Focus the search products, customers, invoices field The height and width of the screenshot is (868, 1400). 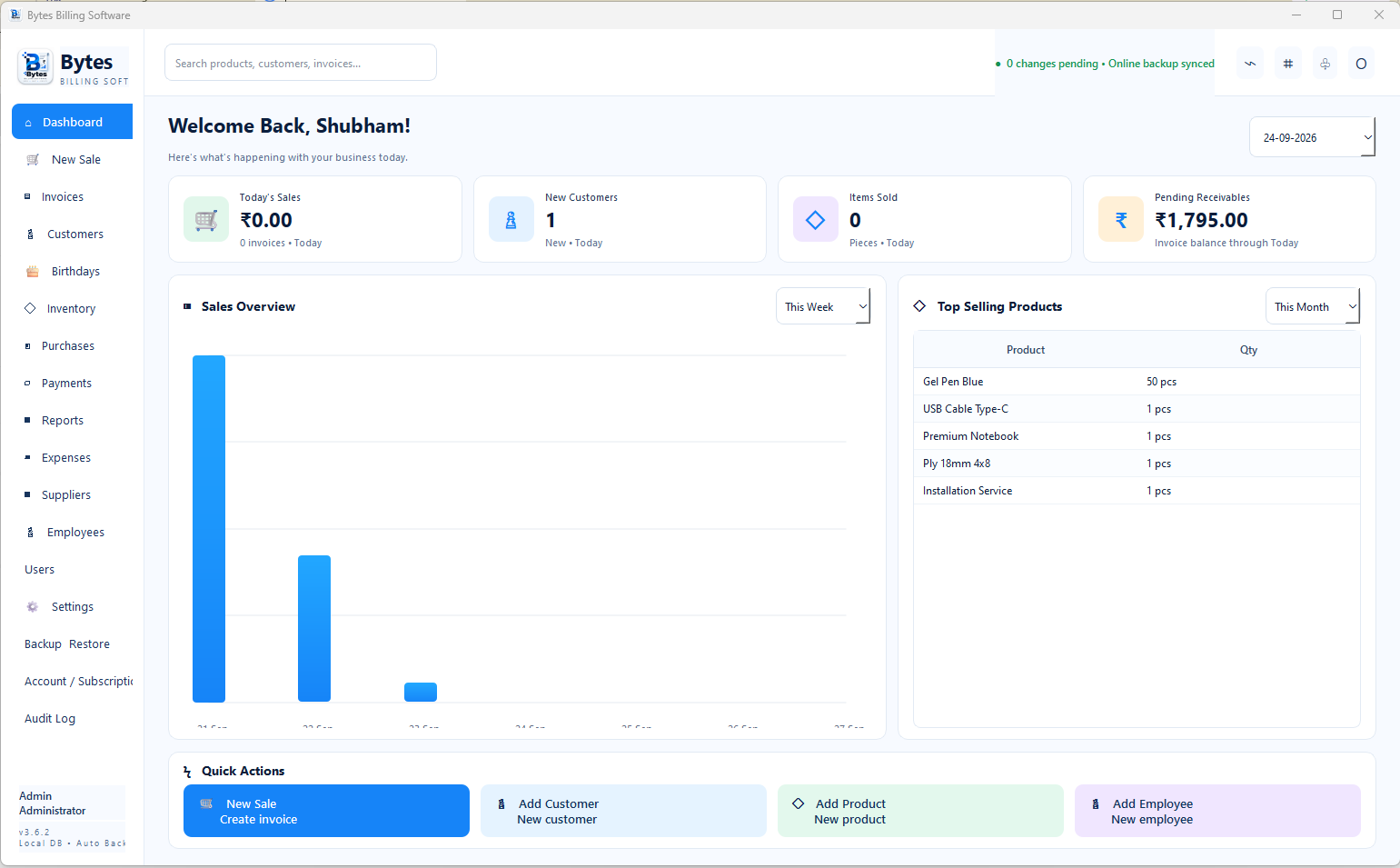click(x=301, y=63)
